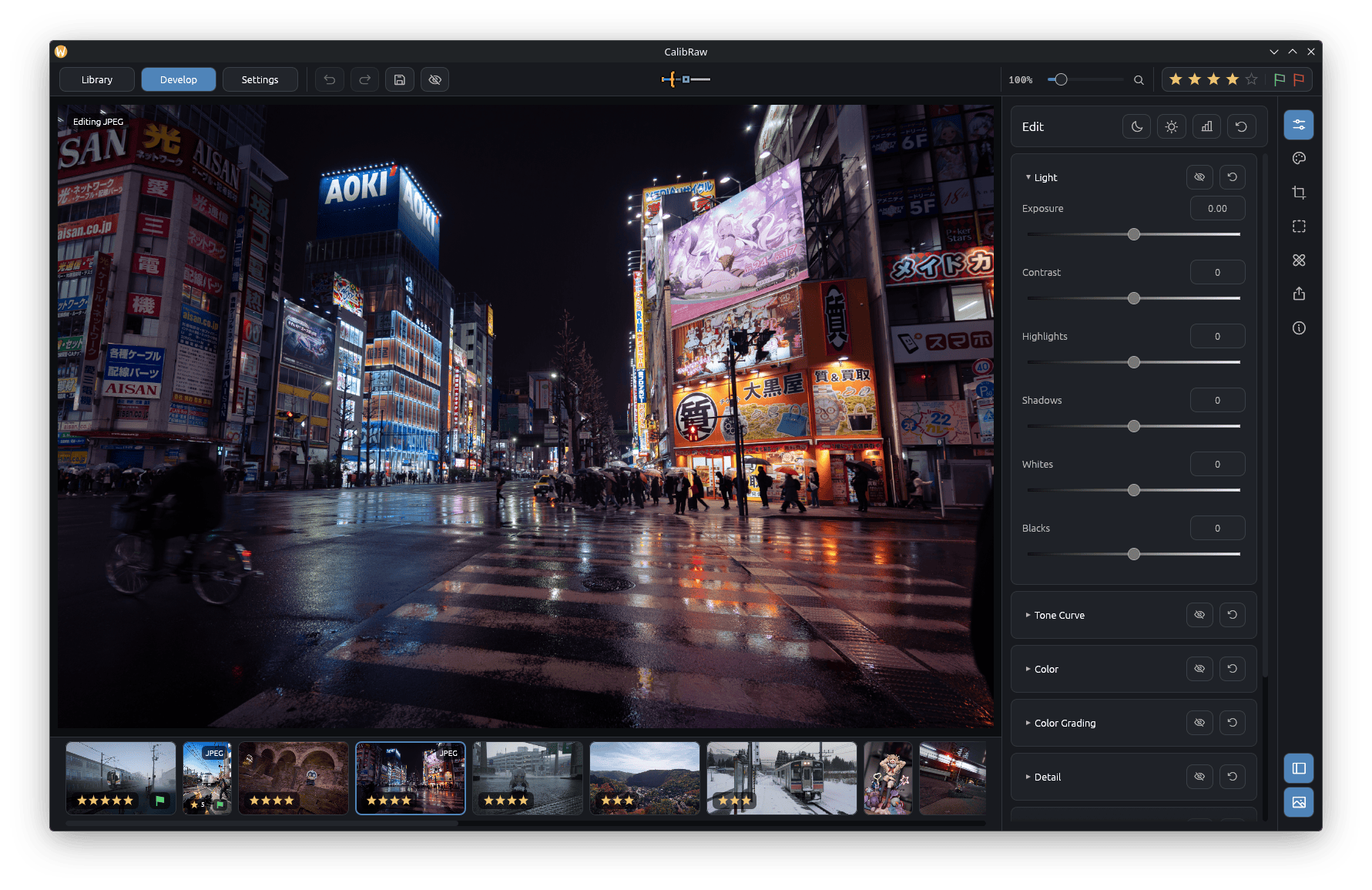This screenshot has height=890, width=1372.
Task: Toggle the side panel layout button
Action: pyautogui.click(x=1299, y=768)
